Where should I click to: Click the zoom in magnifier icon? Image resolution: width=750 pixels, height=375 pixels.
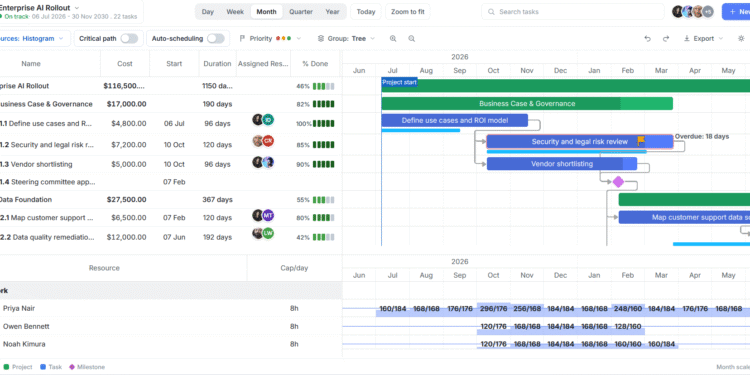(393, 39)
